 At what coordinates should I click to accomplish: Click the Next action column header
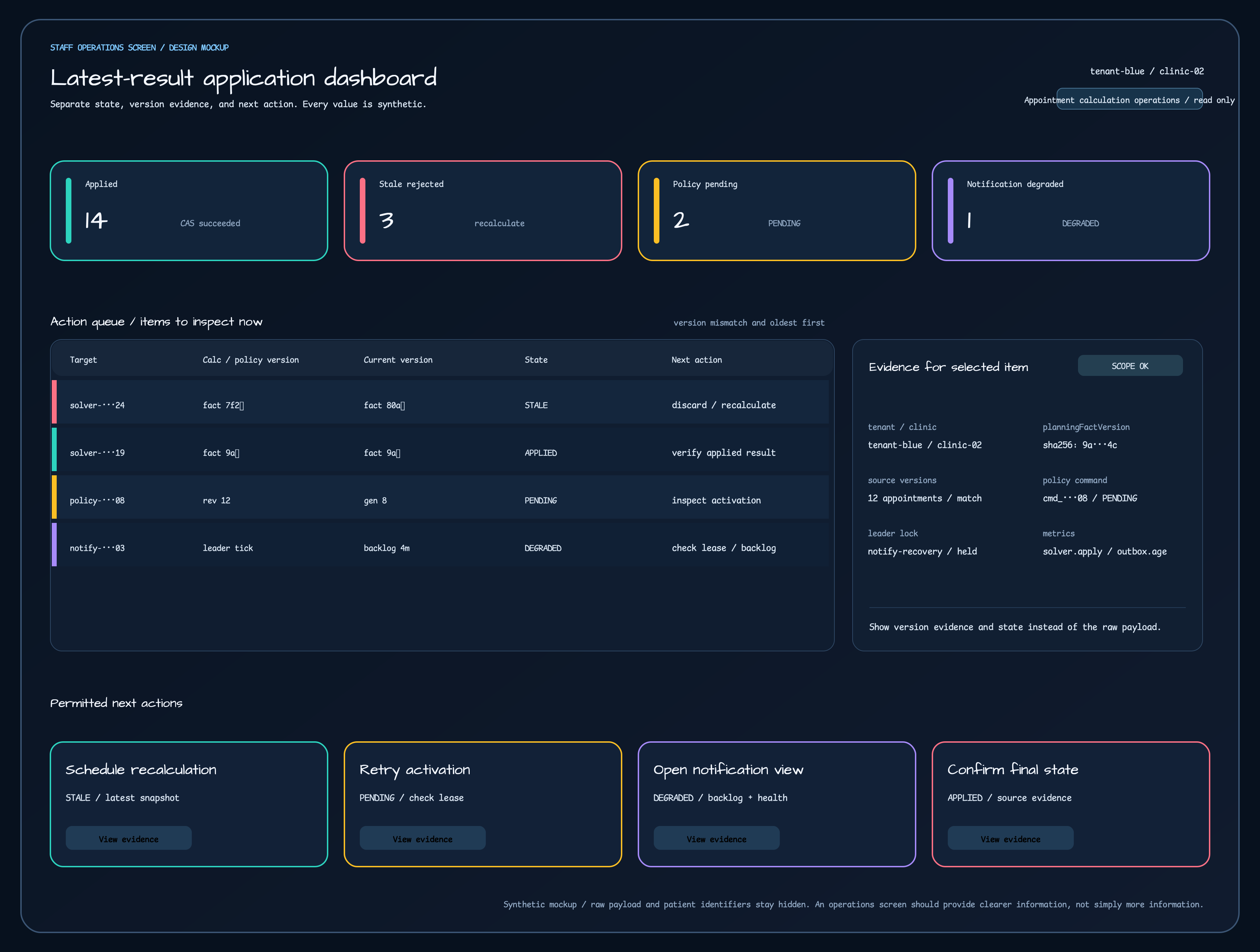[696, 360]
